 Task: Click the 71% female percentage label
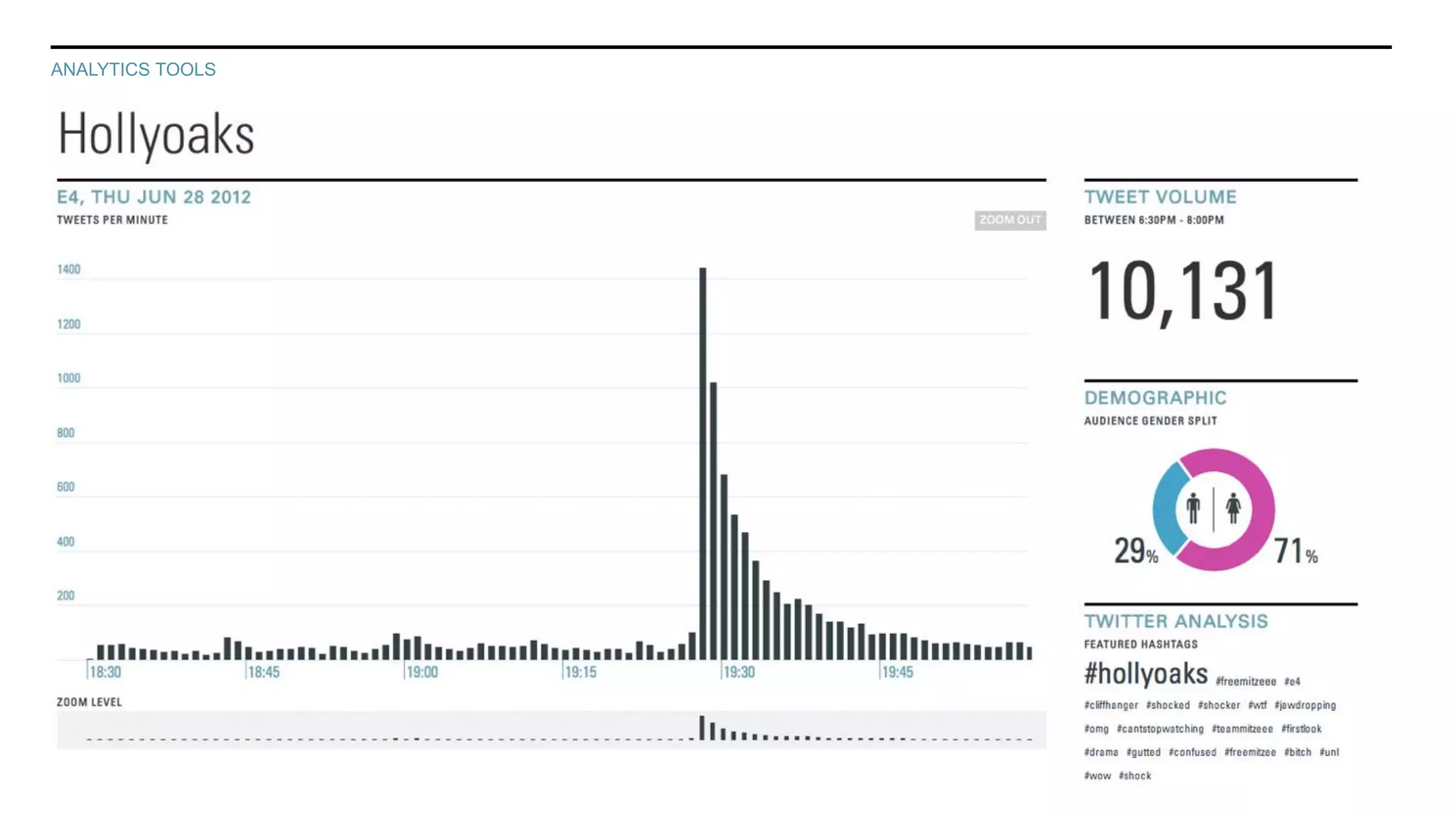pyautogui.click(x=1295, y=551)
